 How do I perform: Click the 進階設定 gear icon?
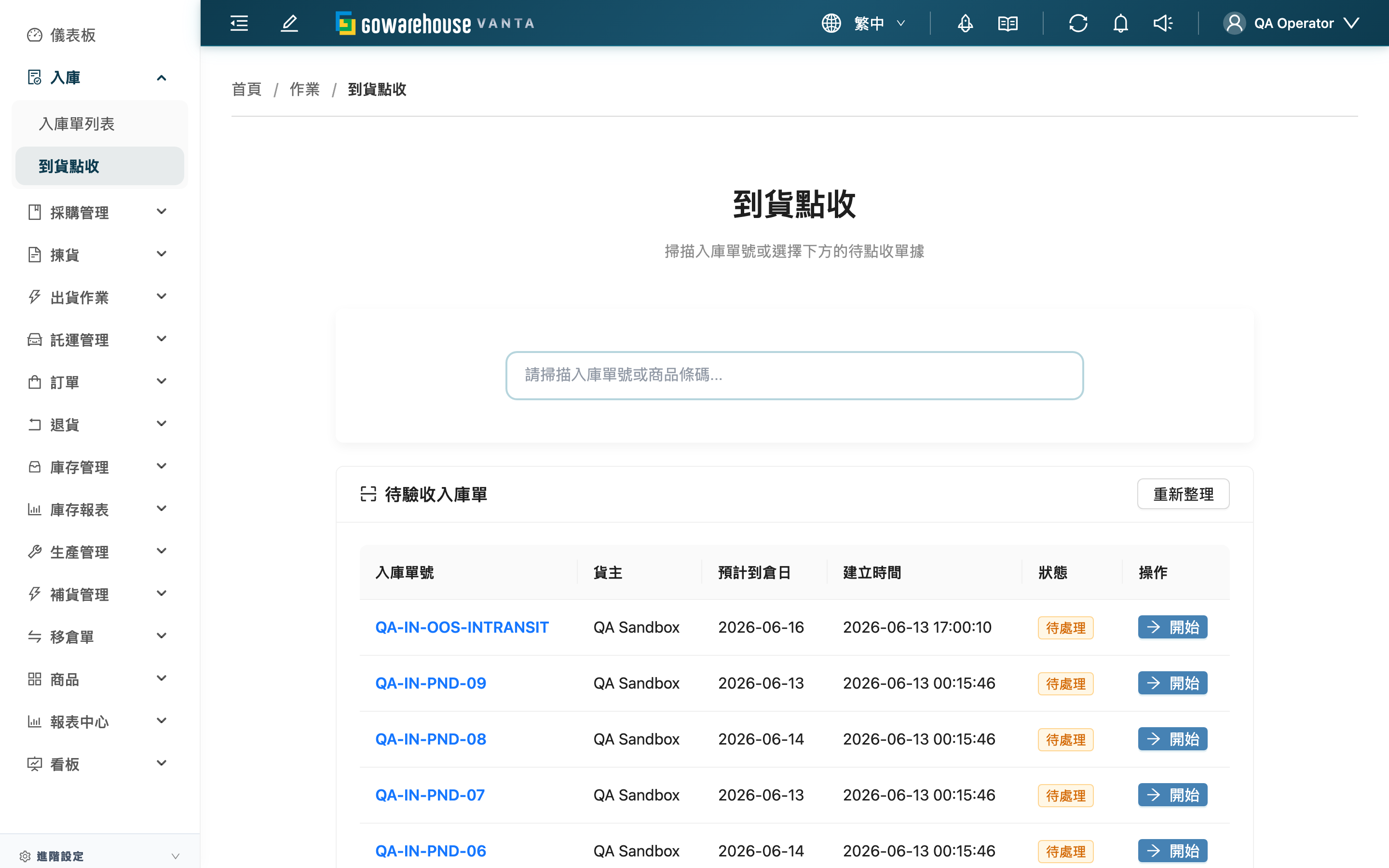[x=25, y=856]
